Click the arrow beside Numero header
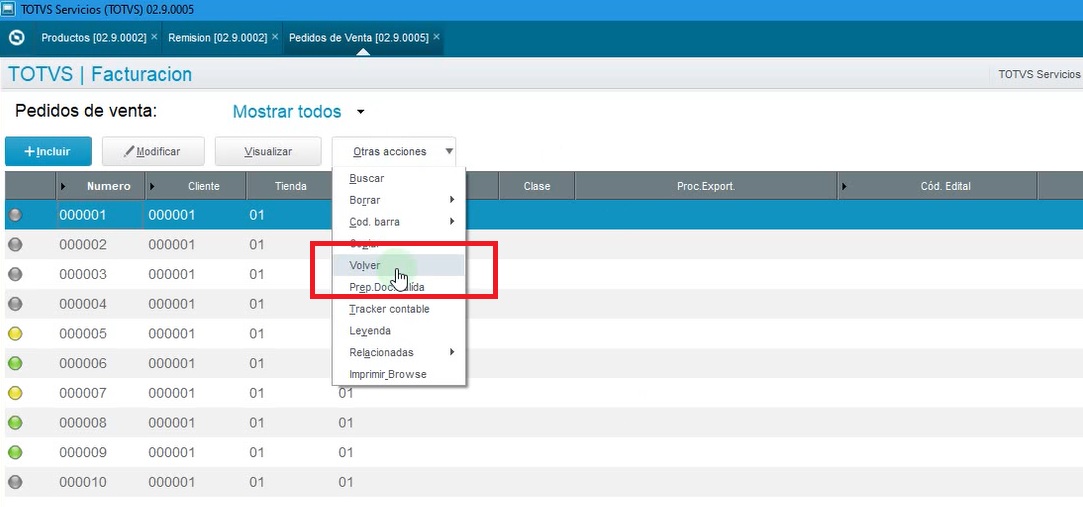 click(x=64, y=186)
